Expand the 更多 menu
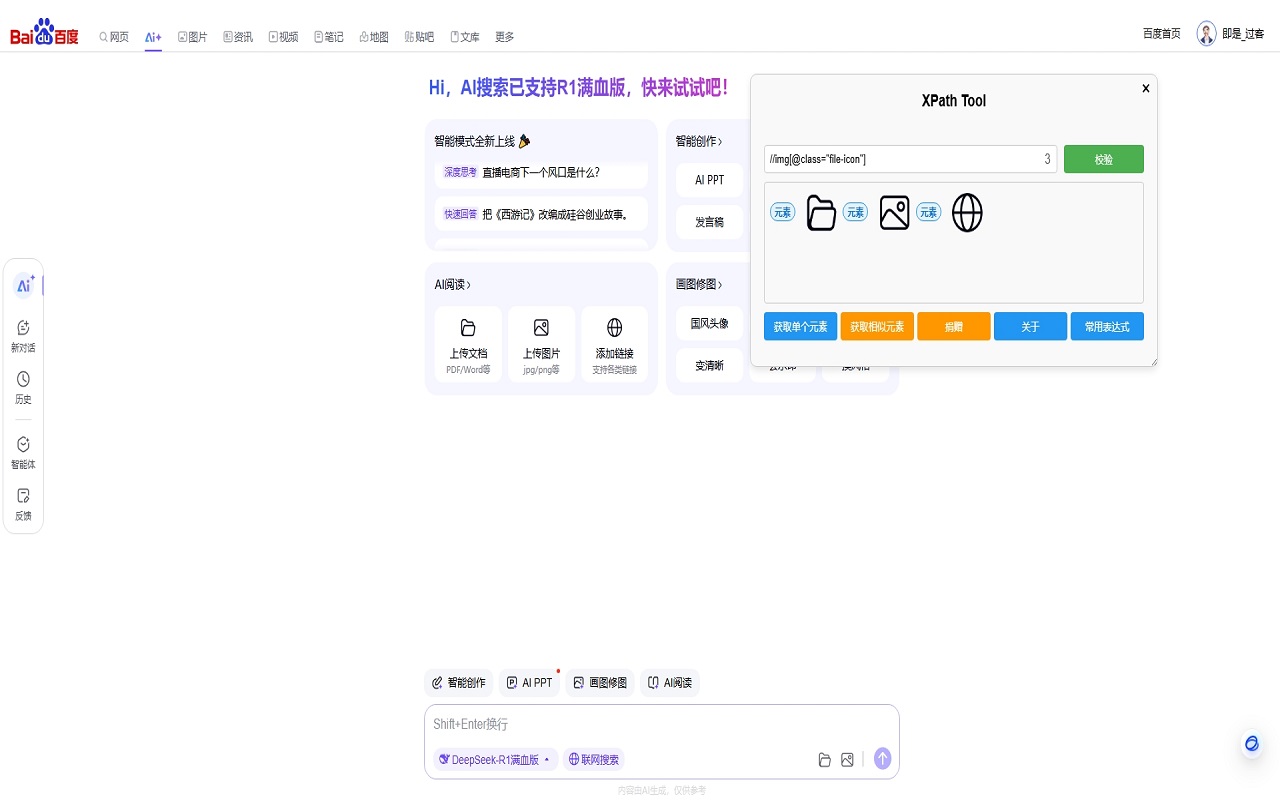The image size is (1280, 800). click(505, 37)
